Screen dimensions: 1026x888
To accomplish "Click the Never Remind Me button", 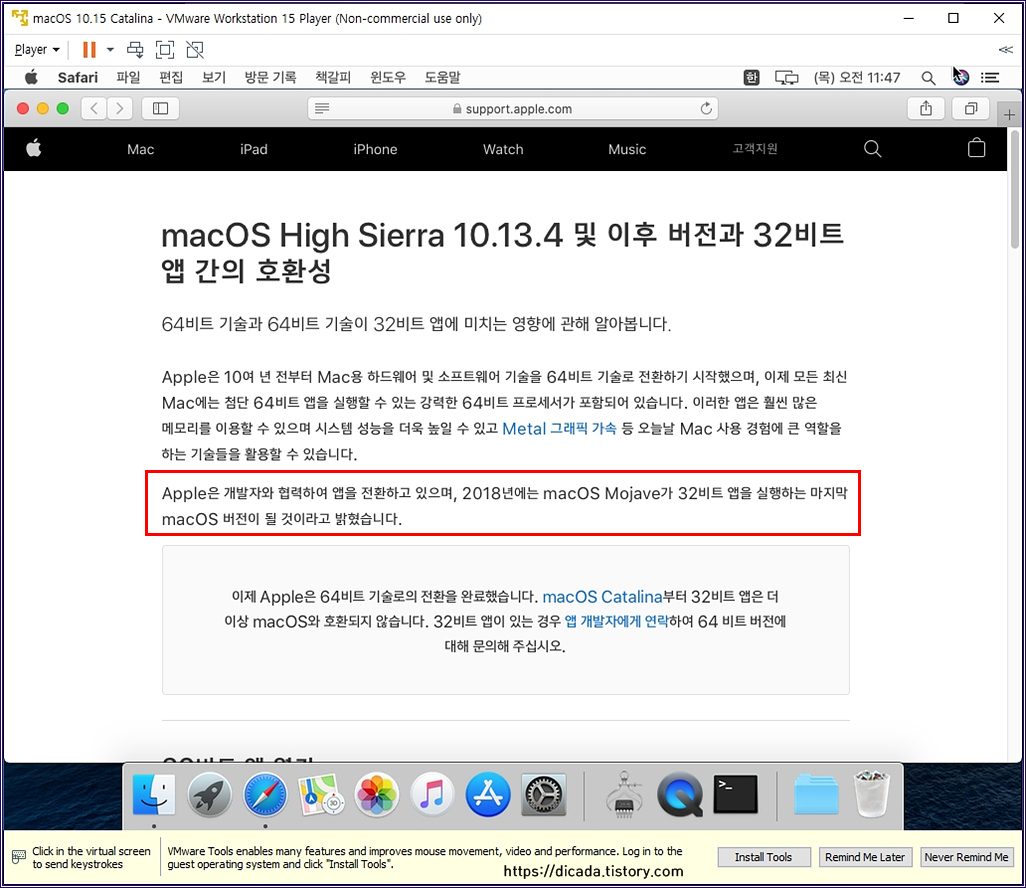I will tap(966, 857).
